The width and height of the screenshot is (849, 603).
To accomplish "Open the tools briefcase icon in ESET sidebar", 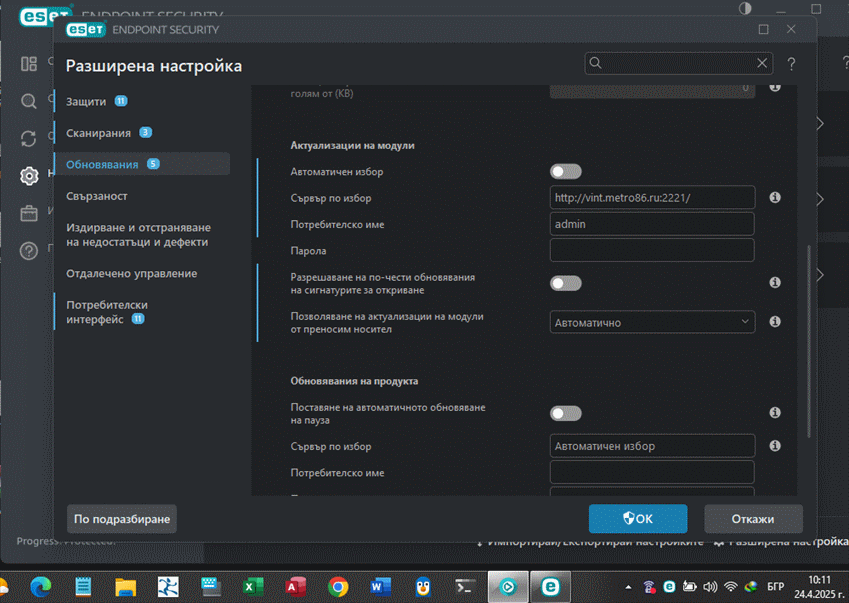I will coord(29,213).
